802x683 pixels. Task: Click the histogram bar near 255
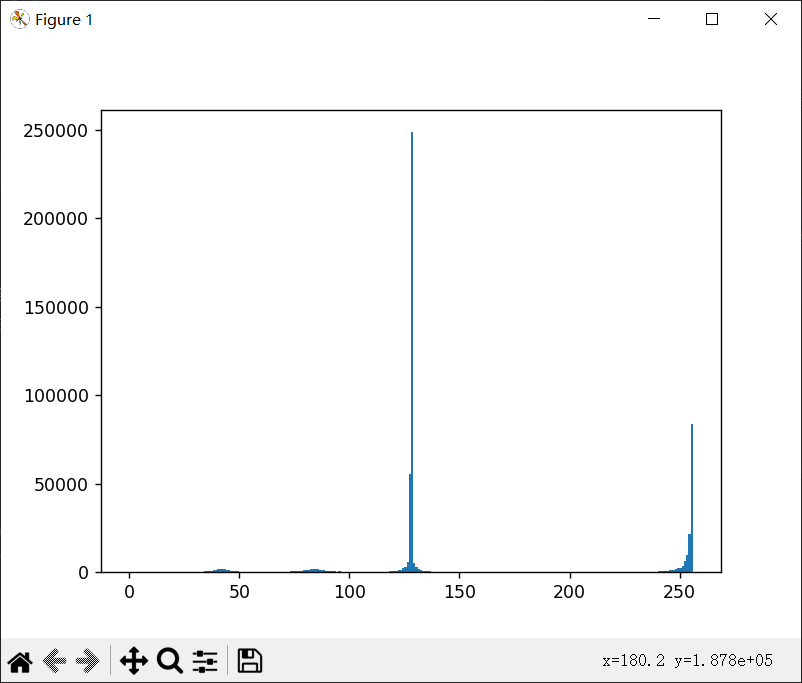692,498
